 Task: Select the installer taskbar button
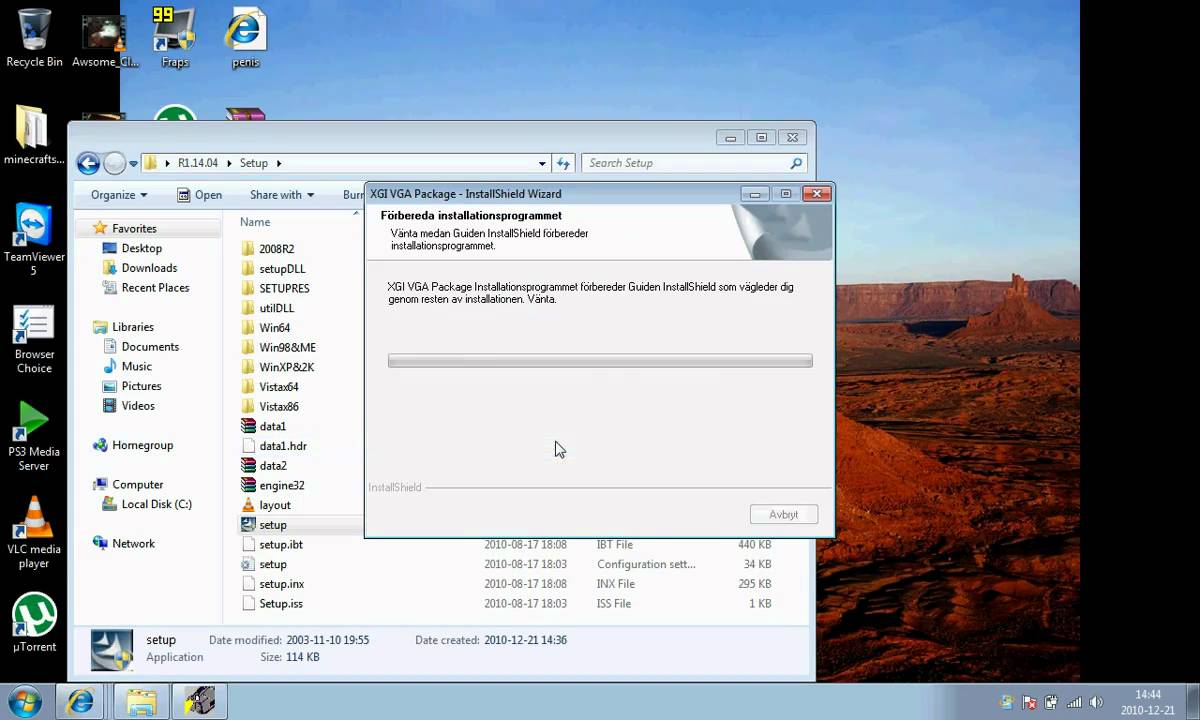(200, 700)
